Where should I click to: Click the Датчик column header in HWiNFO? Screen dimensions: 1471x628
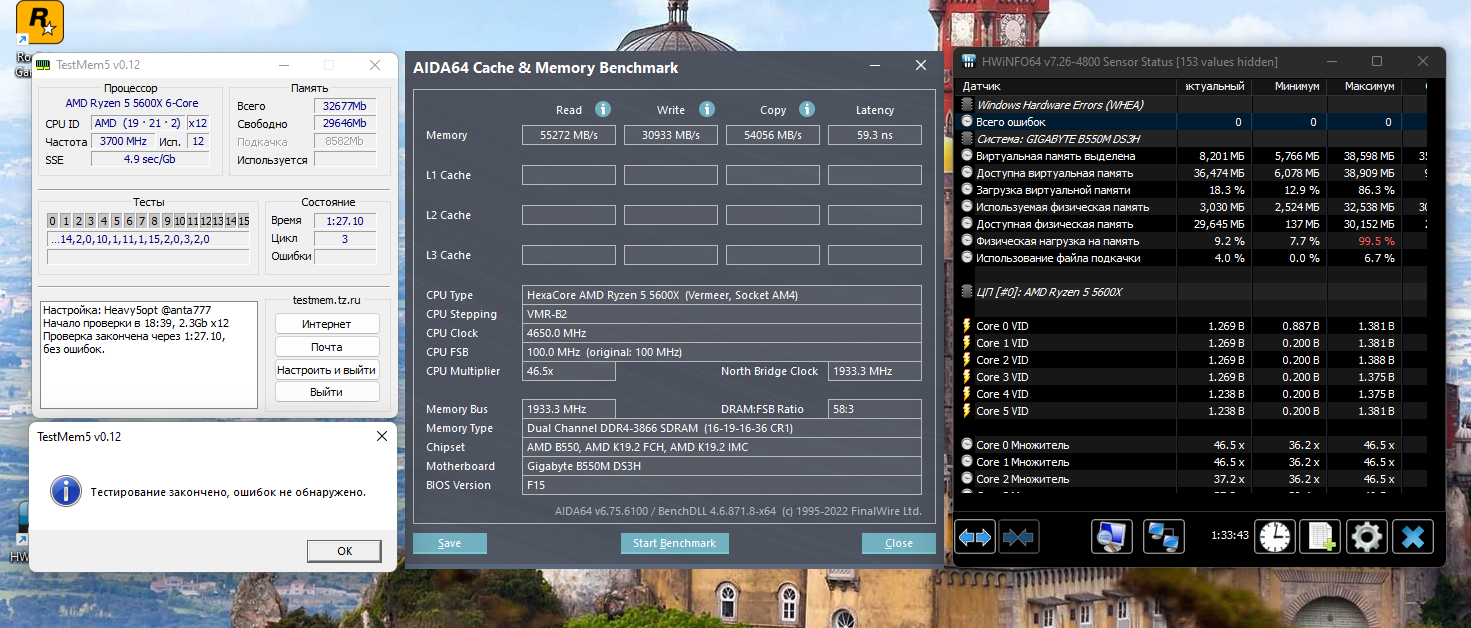[1068, 87]
